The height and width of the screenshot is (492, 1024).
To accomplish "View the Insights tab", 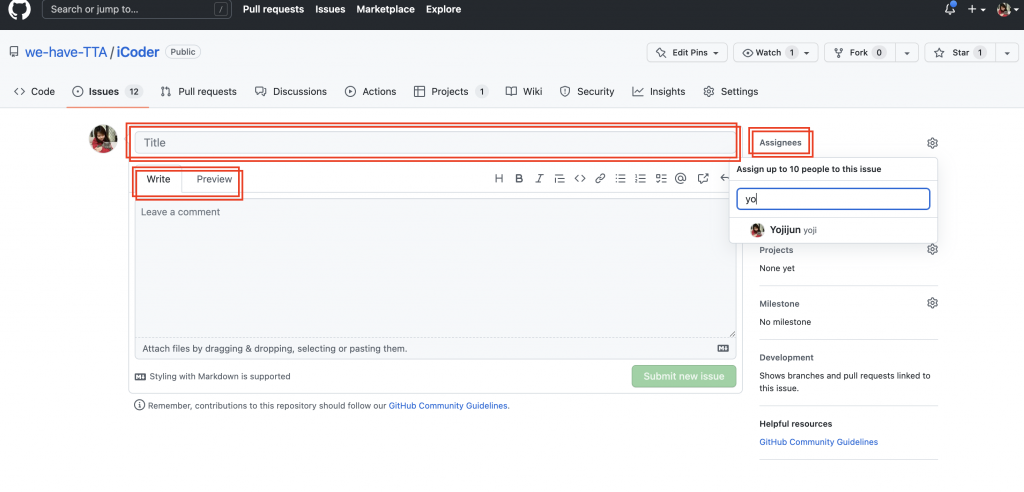I will tap(658, 91).
